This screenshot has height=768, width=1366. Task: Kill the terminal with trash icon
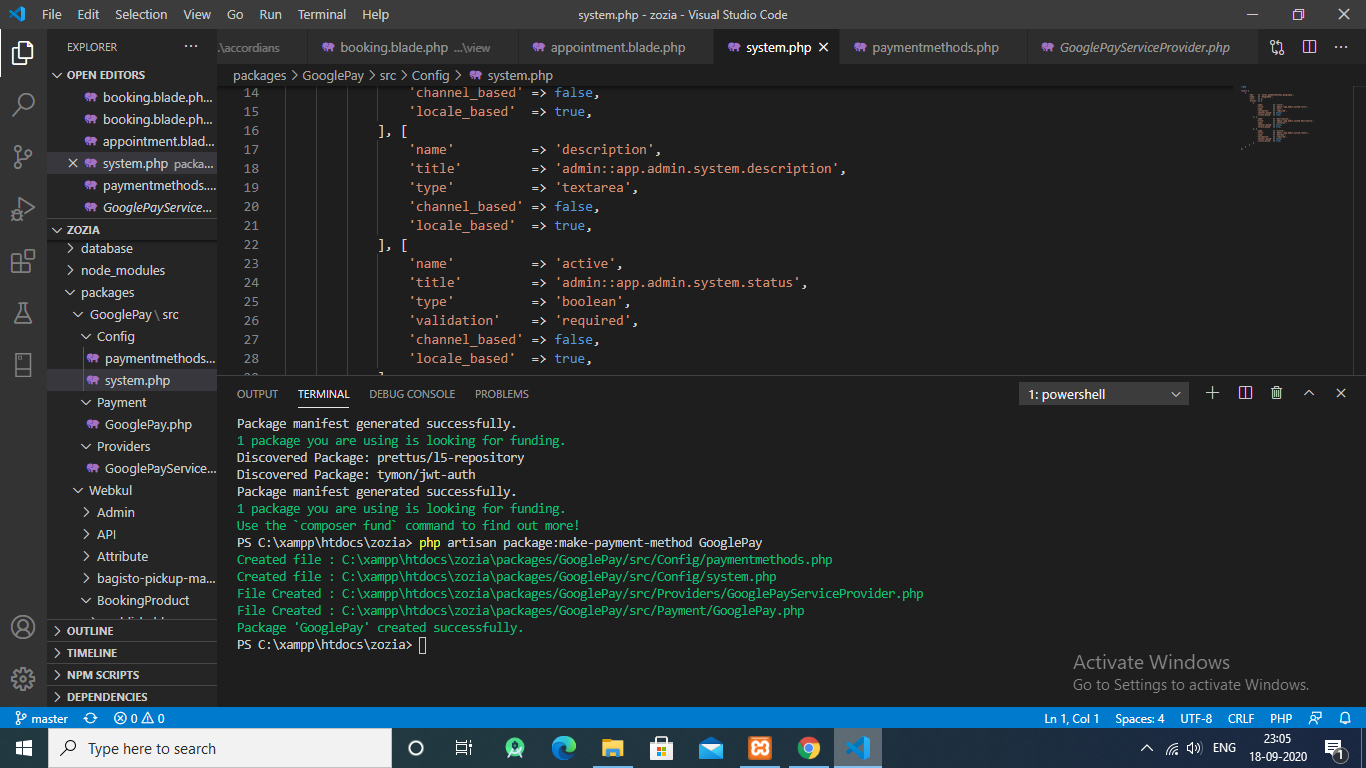1277,393
